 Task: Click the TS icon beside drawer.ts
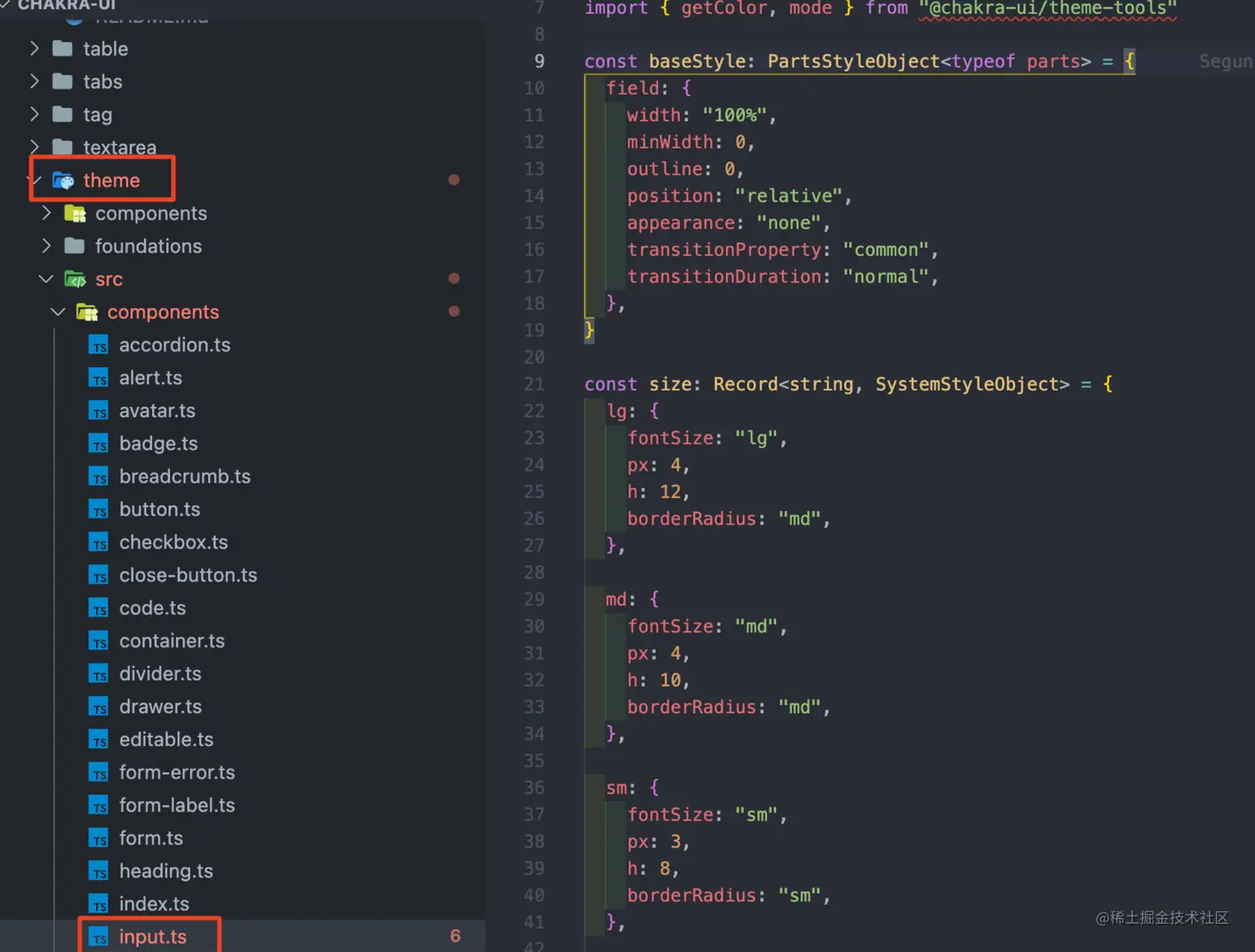(99, 707)
